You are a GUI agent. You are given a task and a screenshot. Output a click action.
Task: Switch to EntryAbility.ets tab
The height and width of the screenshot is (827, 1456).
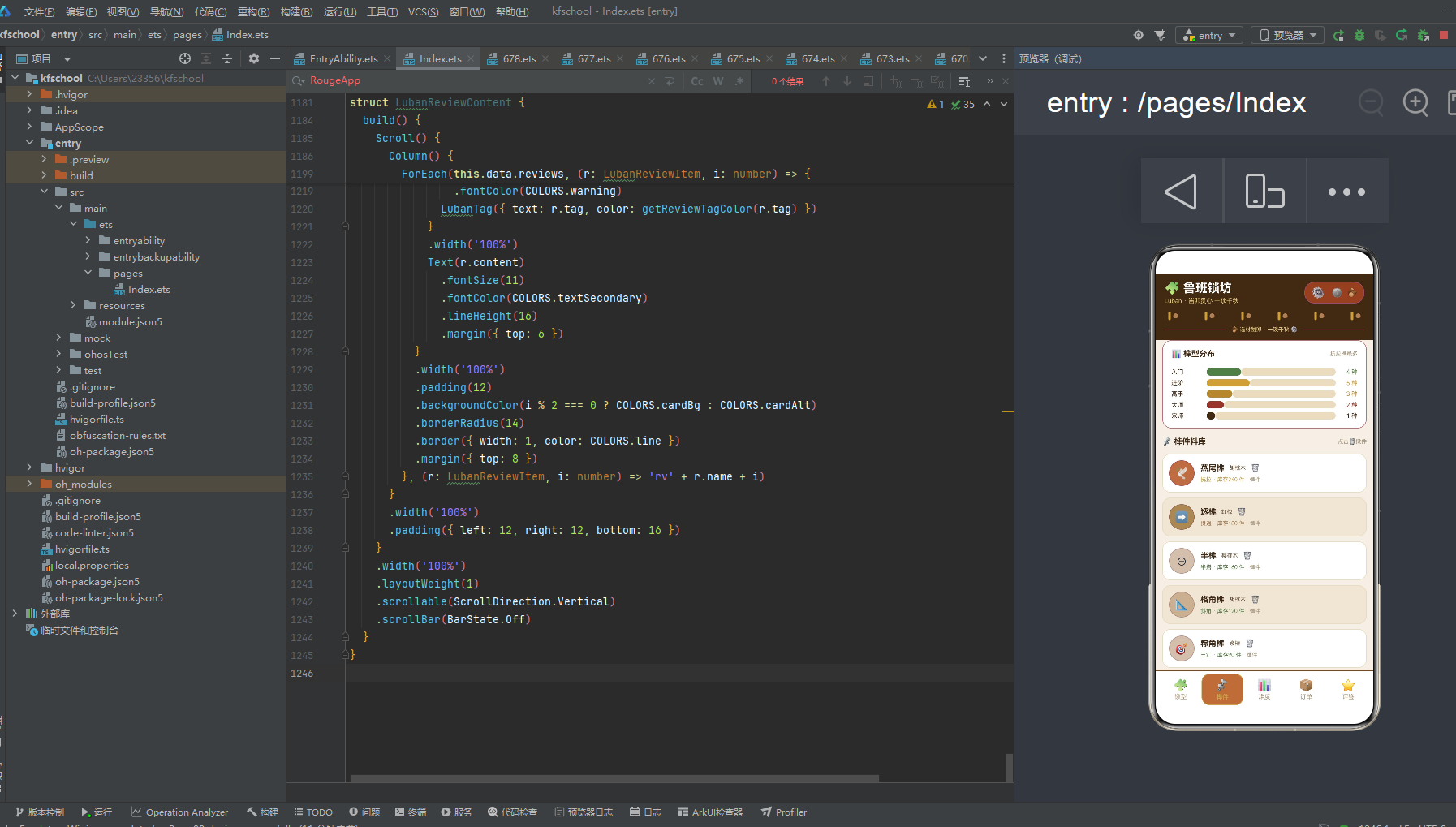343,58
